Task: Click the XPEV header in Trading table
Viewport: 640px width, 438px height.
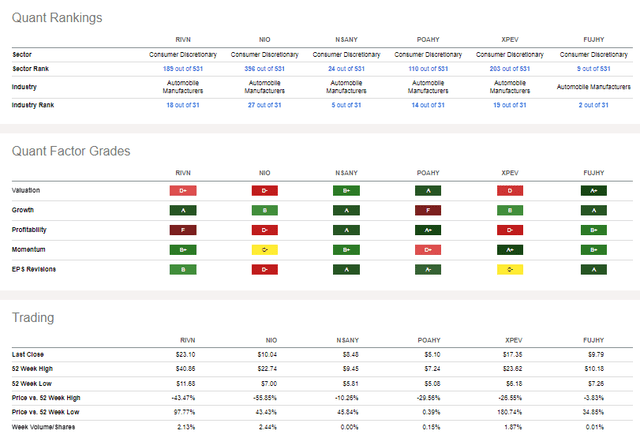Action: [x=513, y=340]
